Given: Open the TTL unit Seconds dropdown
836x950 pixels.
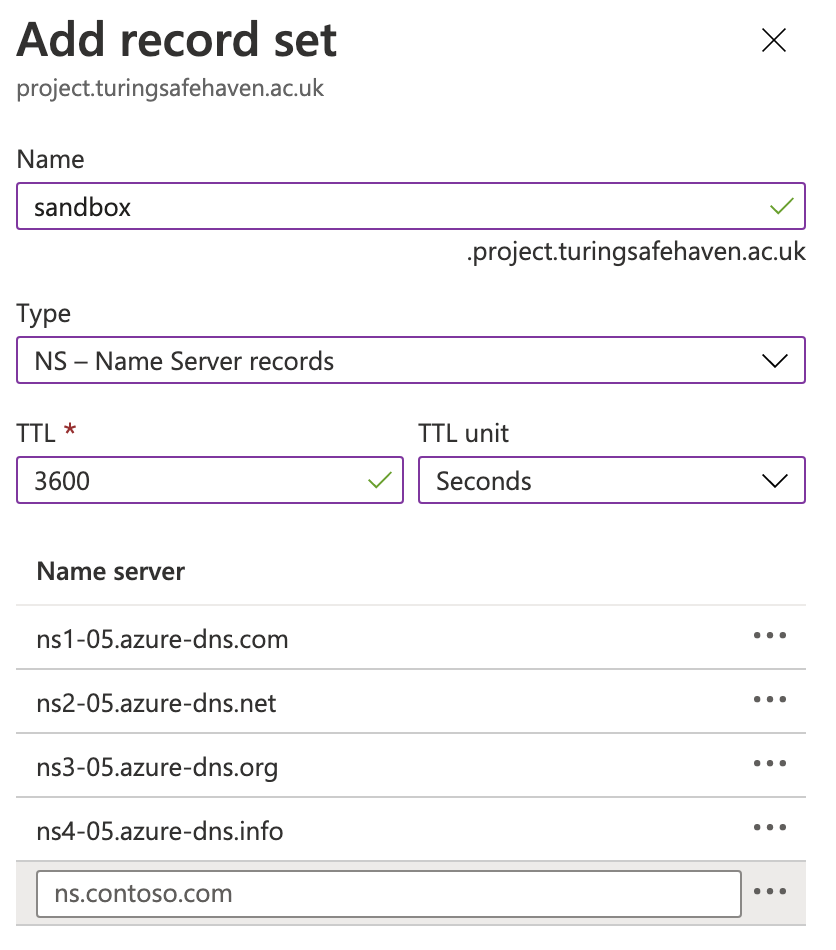Looking at the screenshot, I should [x=612, y=480].
